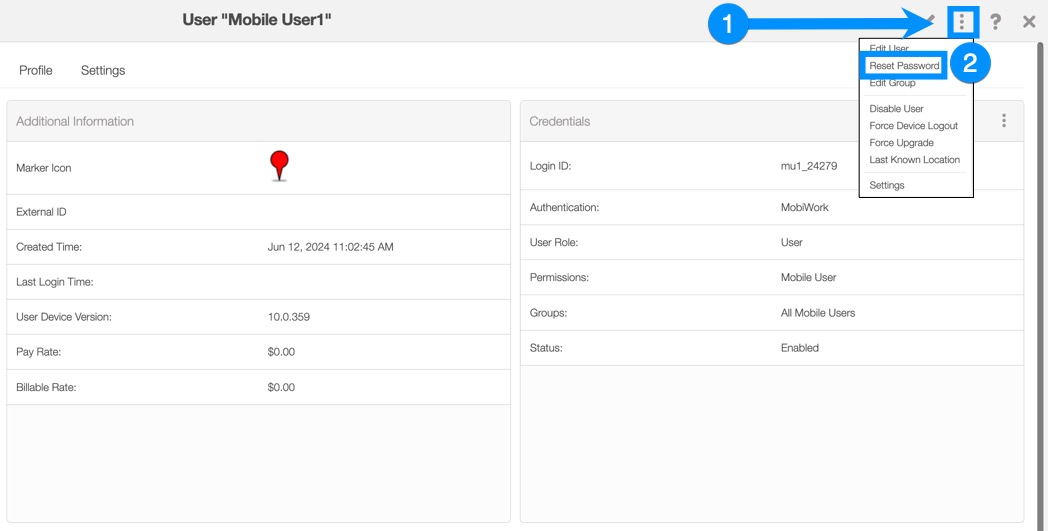Click Force Device Logout option
The height and width of the screenshot is (531, 1048).
pos(913,126)
